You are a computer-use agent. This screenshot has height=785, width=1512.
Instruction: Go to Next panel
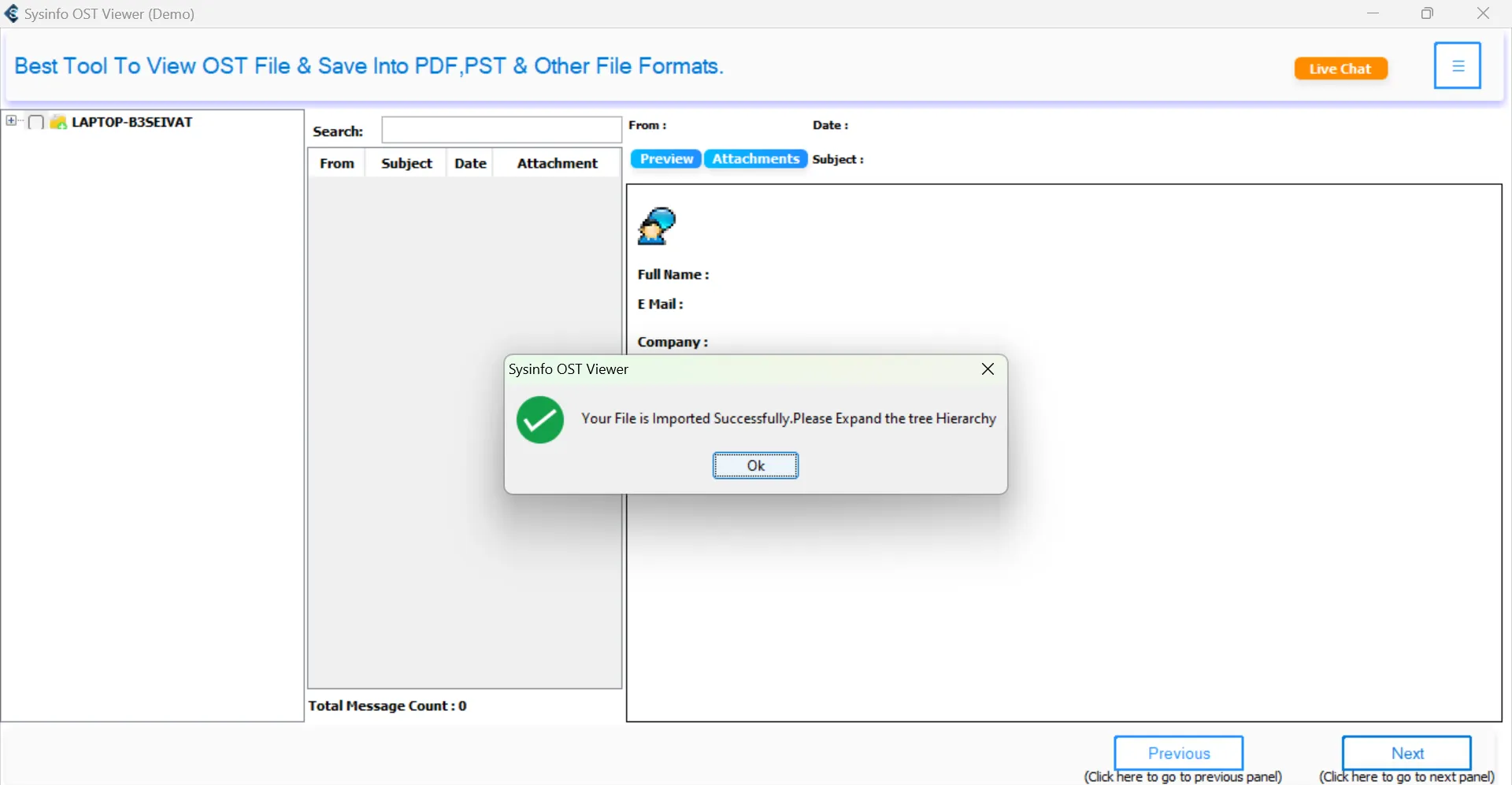[1407, 754]
